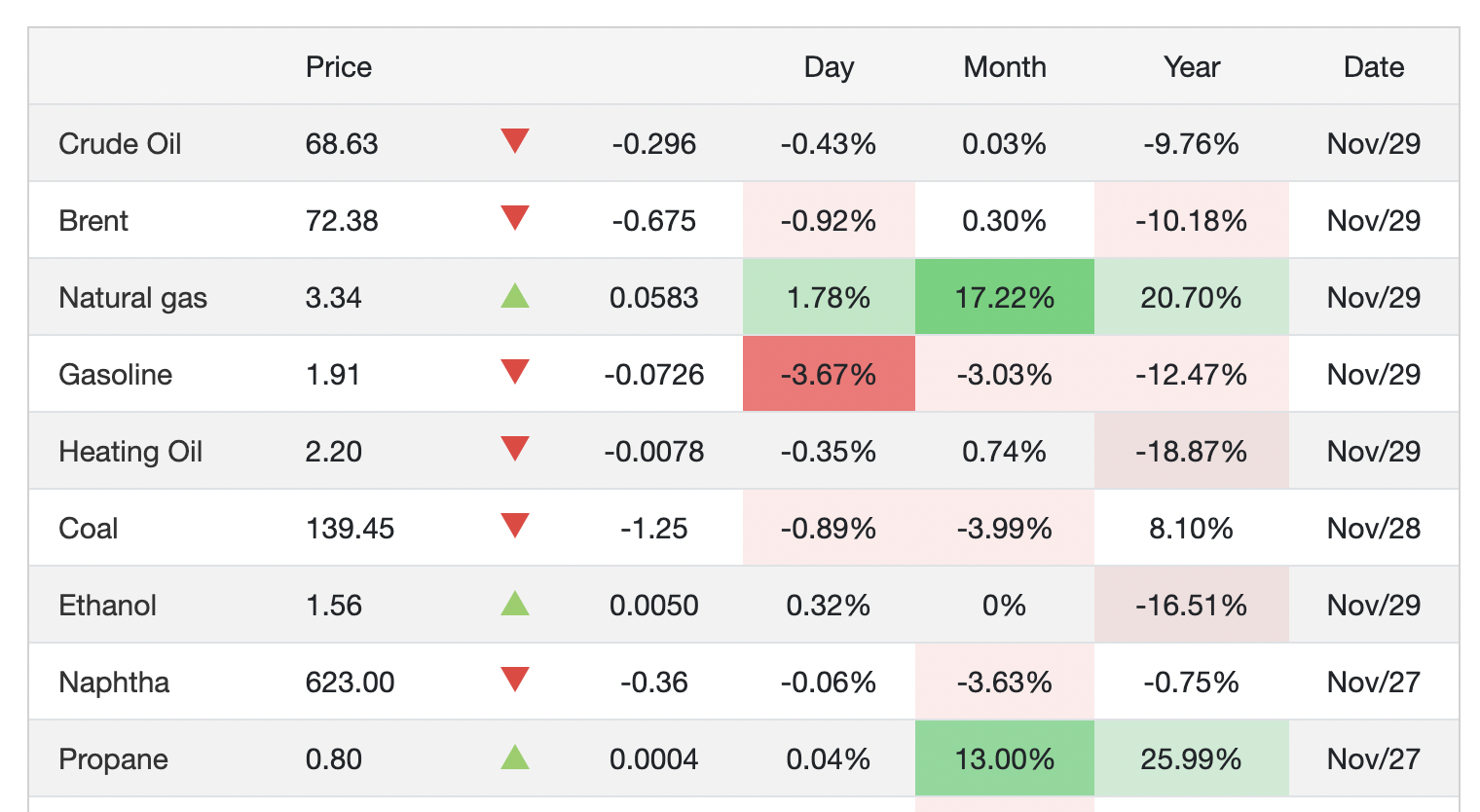Open the Propane commodity link
Screen dimensions: 1480x812
tap(113, 759)
